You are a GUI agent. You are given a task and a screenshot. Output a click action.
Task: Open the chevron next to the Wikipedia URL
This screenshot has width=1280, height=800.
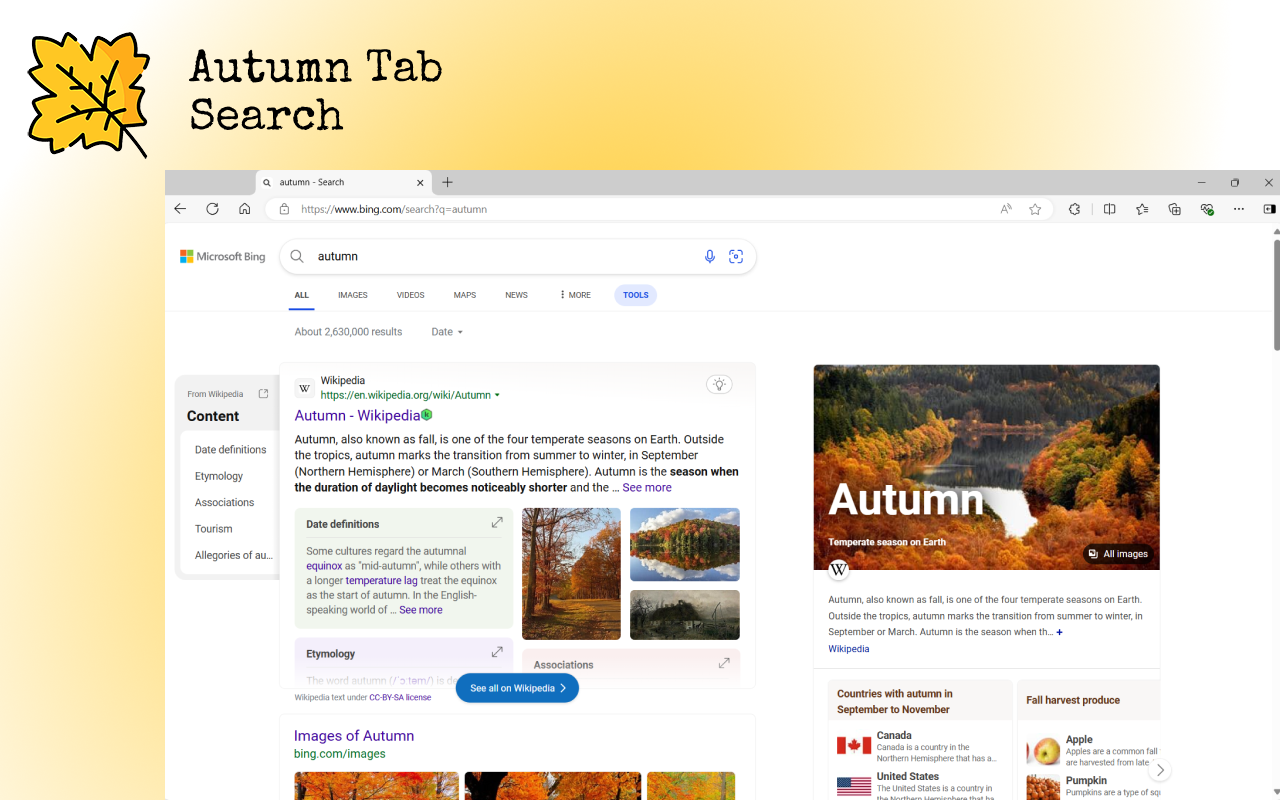497,394
